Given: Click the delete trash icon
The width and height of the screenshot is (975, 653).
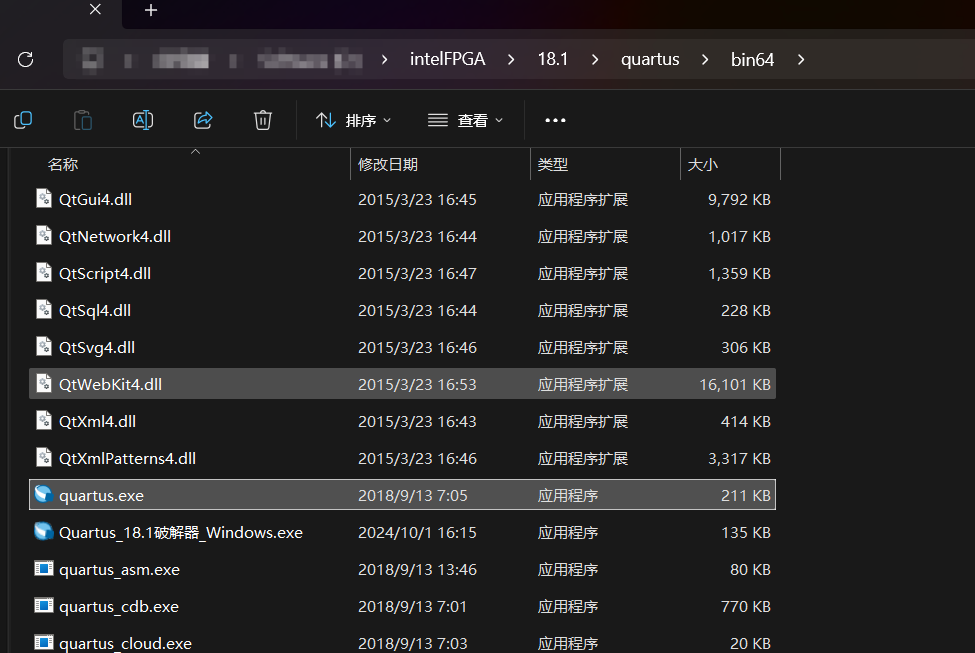Looking at the screenshot, I should 263,120.
